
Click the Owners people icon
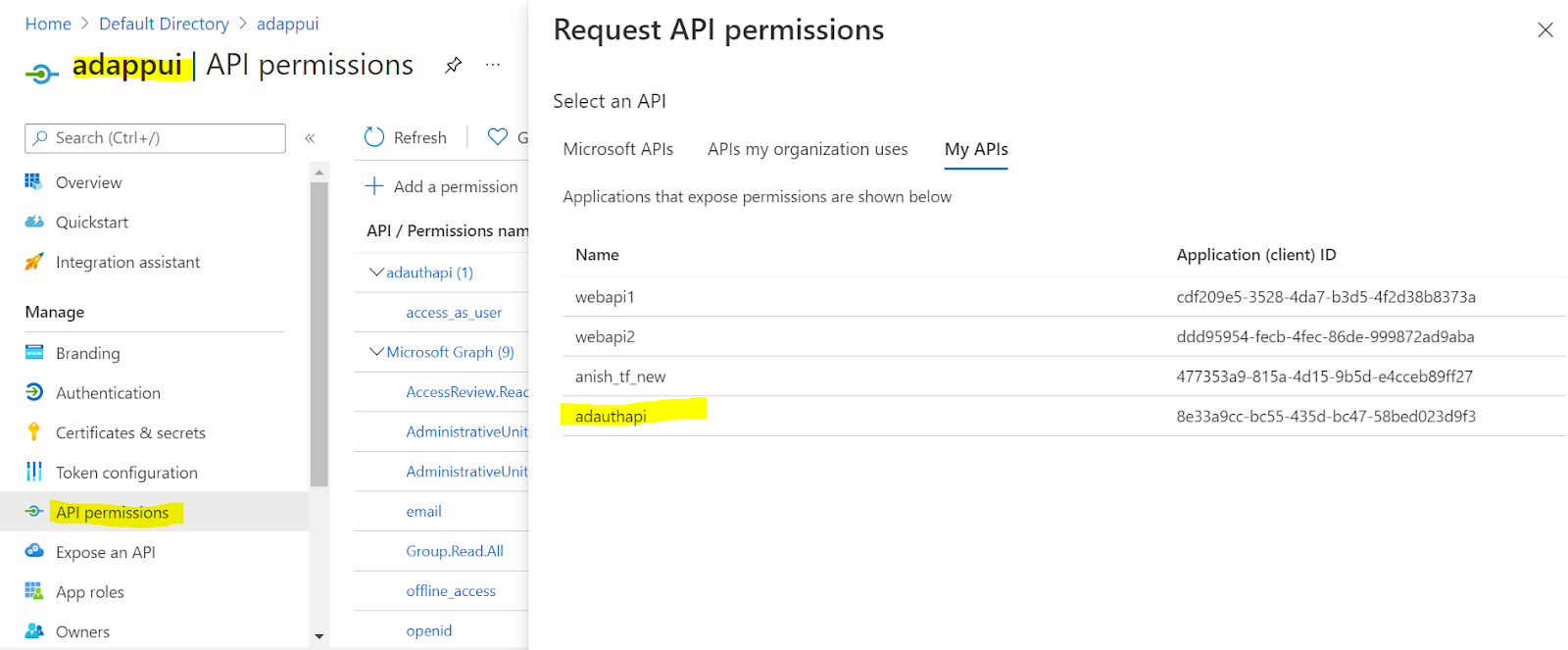point(34,631)
